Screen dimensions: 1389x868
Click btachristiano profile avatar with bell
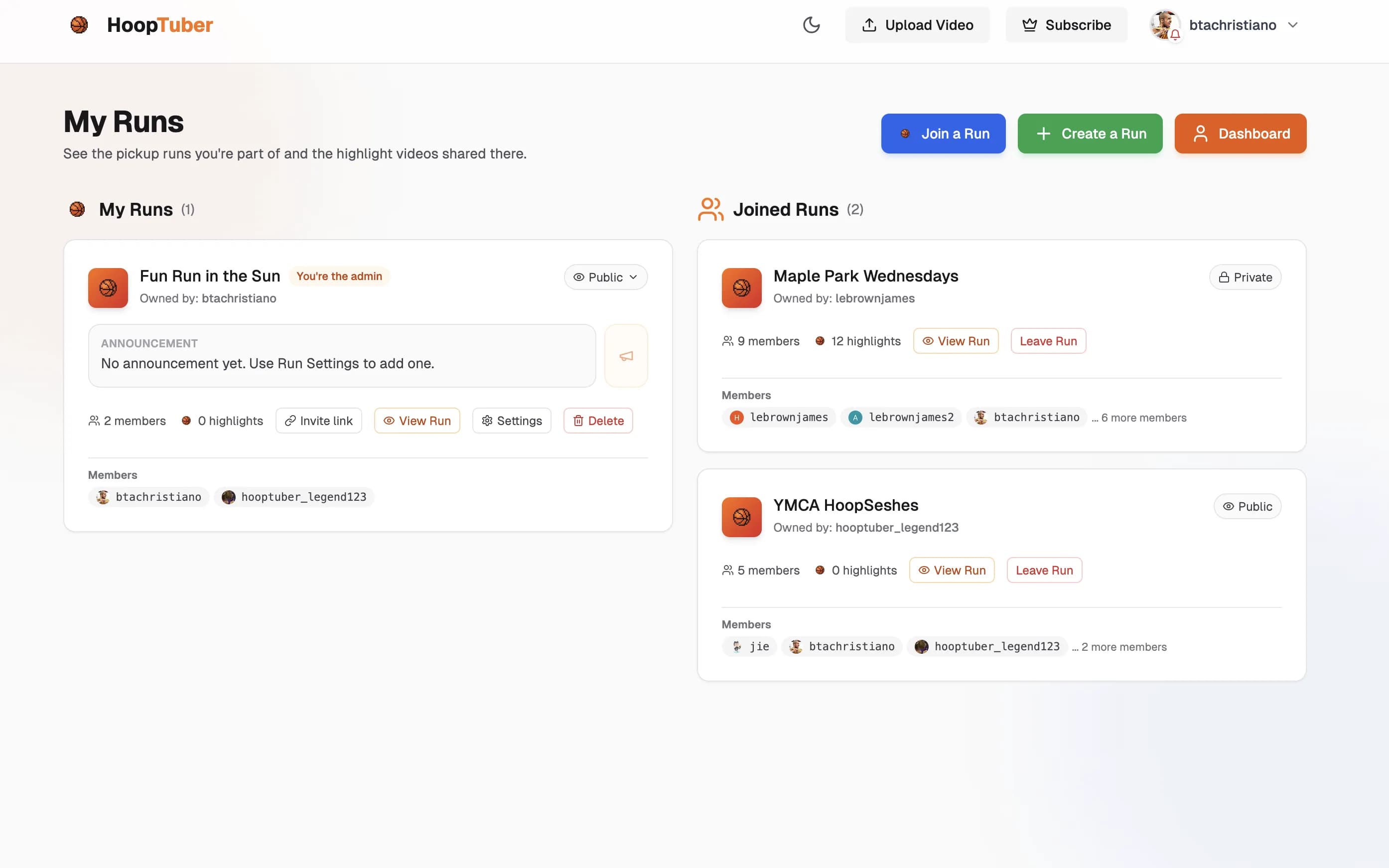point(1165,25)
